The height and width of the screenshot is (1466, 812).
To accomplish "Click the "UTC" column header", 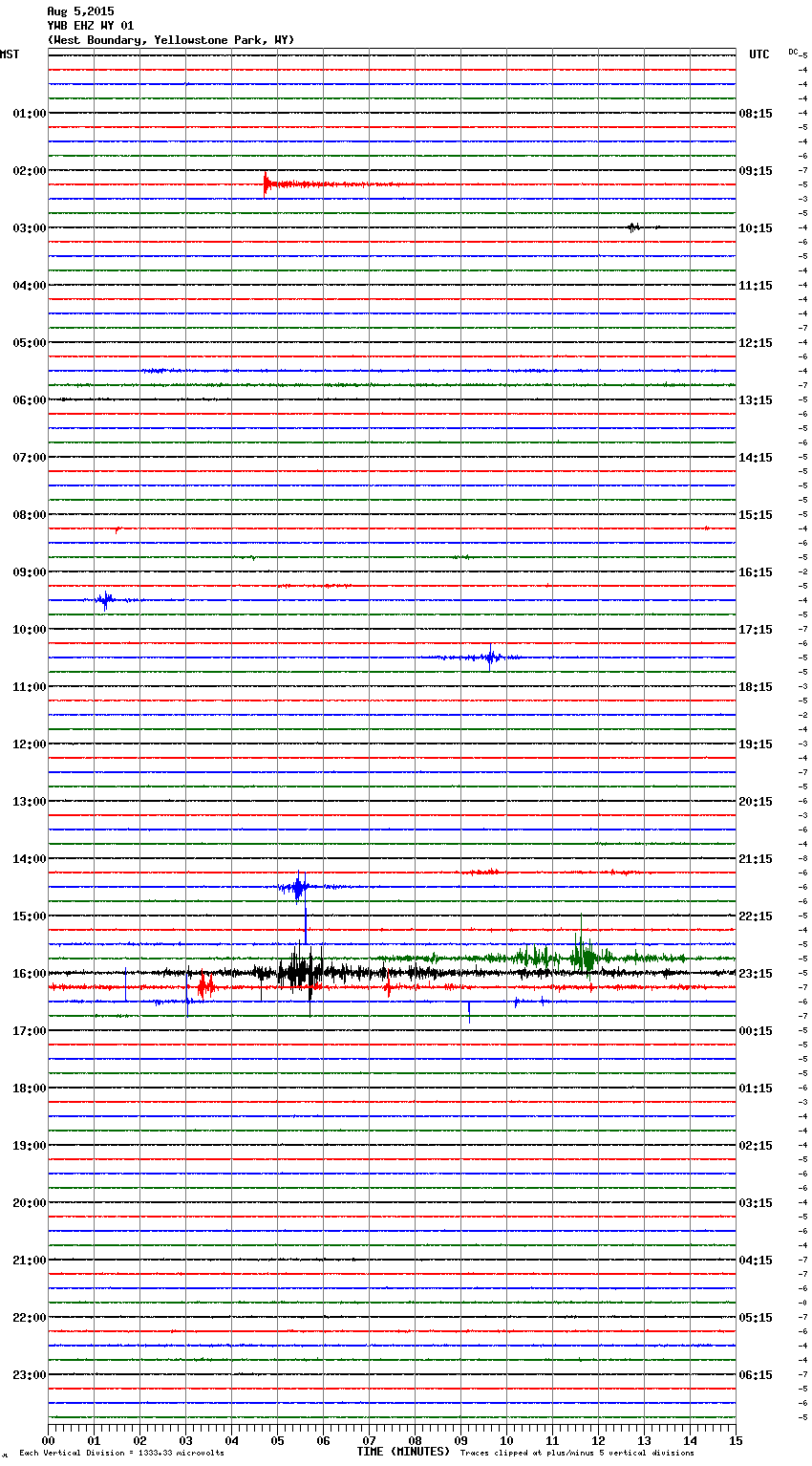I will pos(759,54).
